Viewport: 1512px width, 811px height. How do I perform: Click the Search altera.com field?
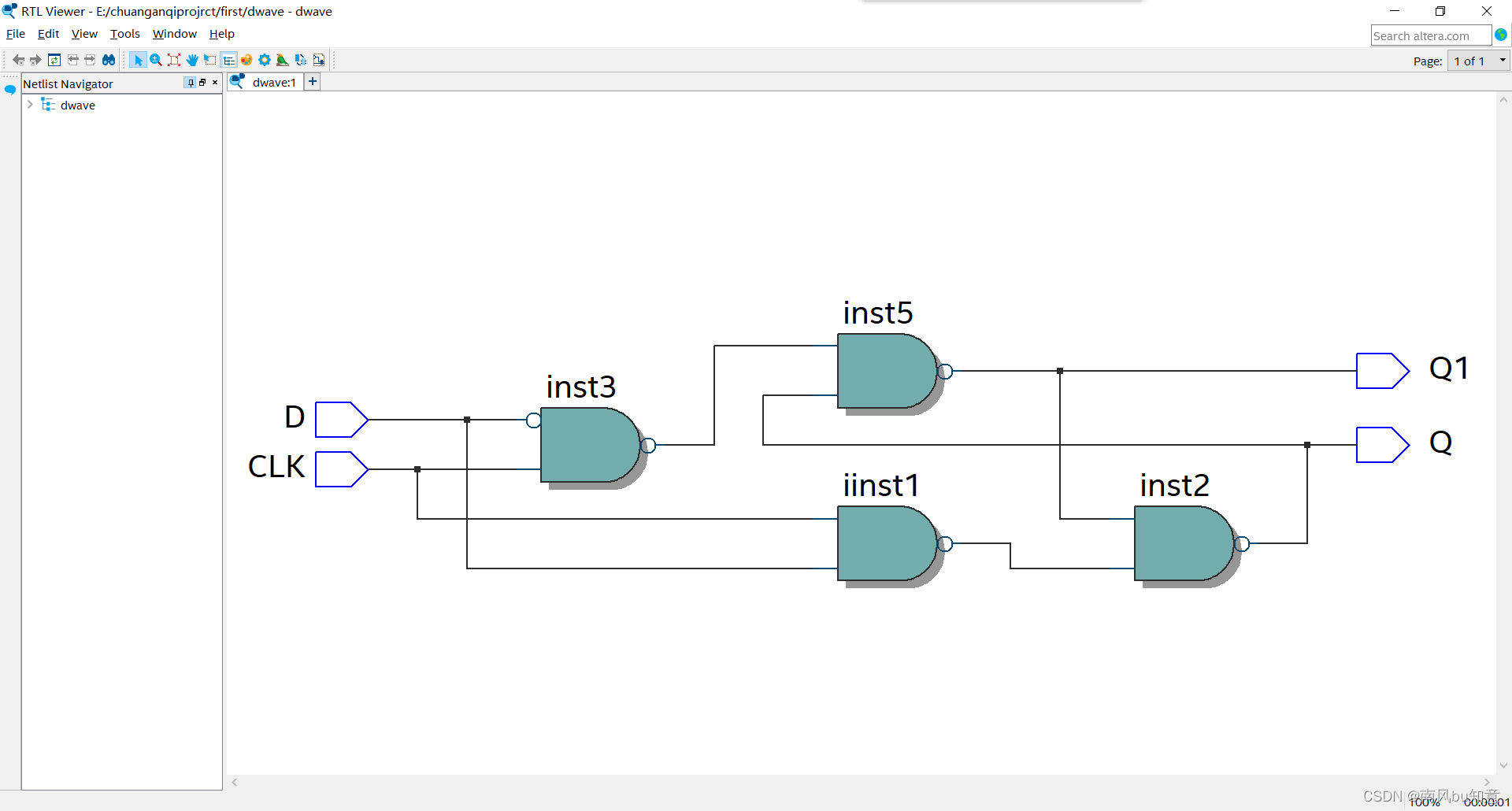[x=1431, y=35]
